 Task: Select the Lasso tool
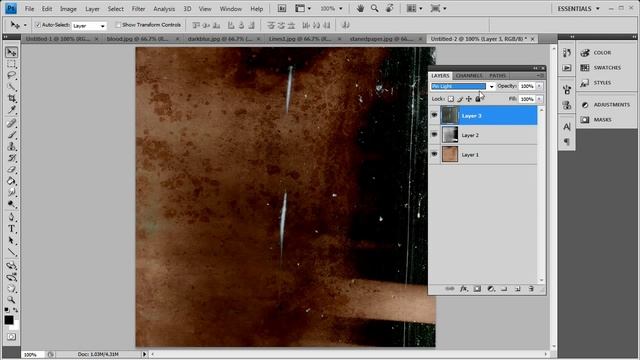[x=11, y=76]
